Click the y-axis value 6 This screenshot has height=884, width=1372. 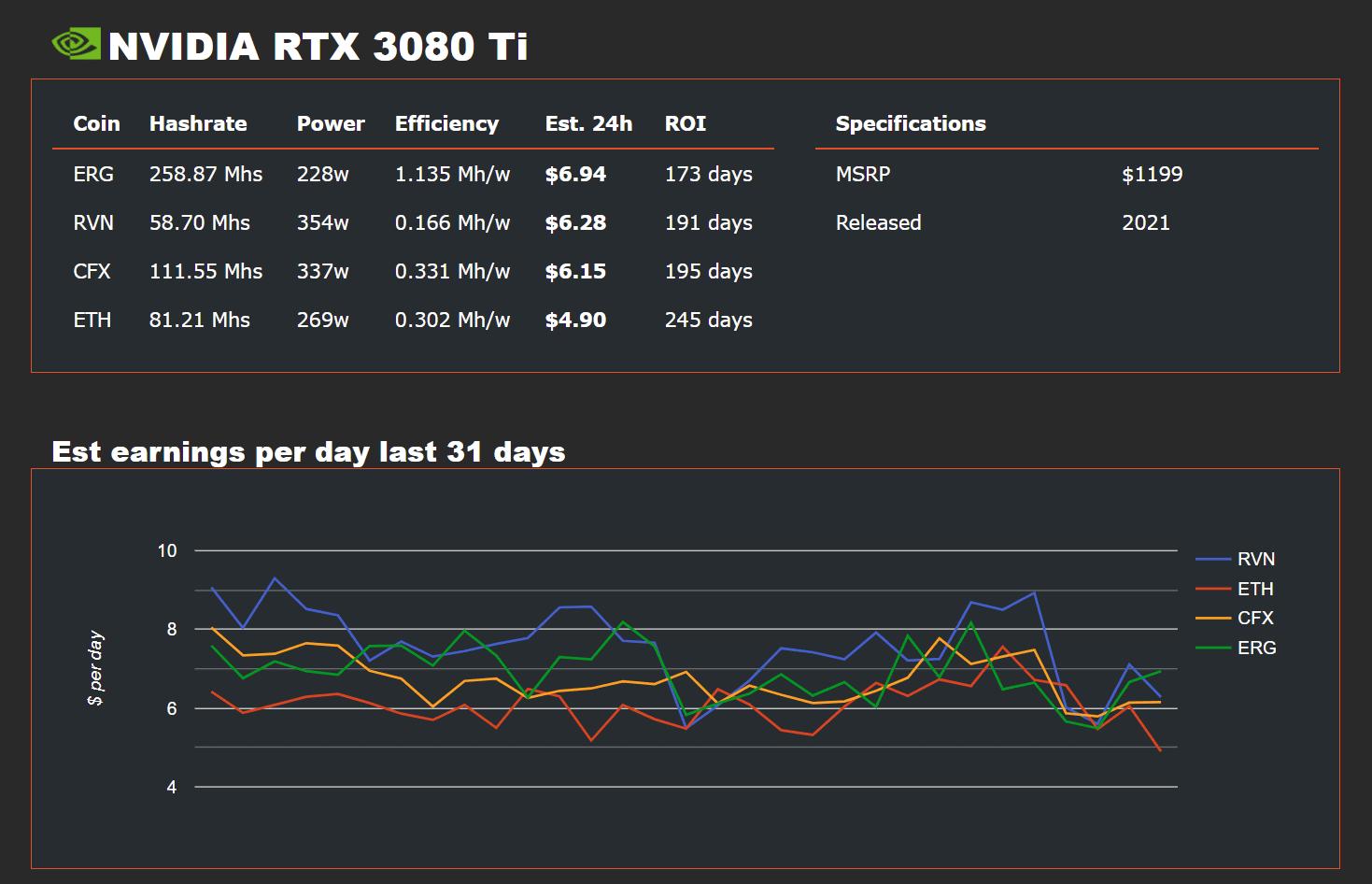coord(172,708)
